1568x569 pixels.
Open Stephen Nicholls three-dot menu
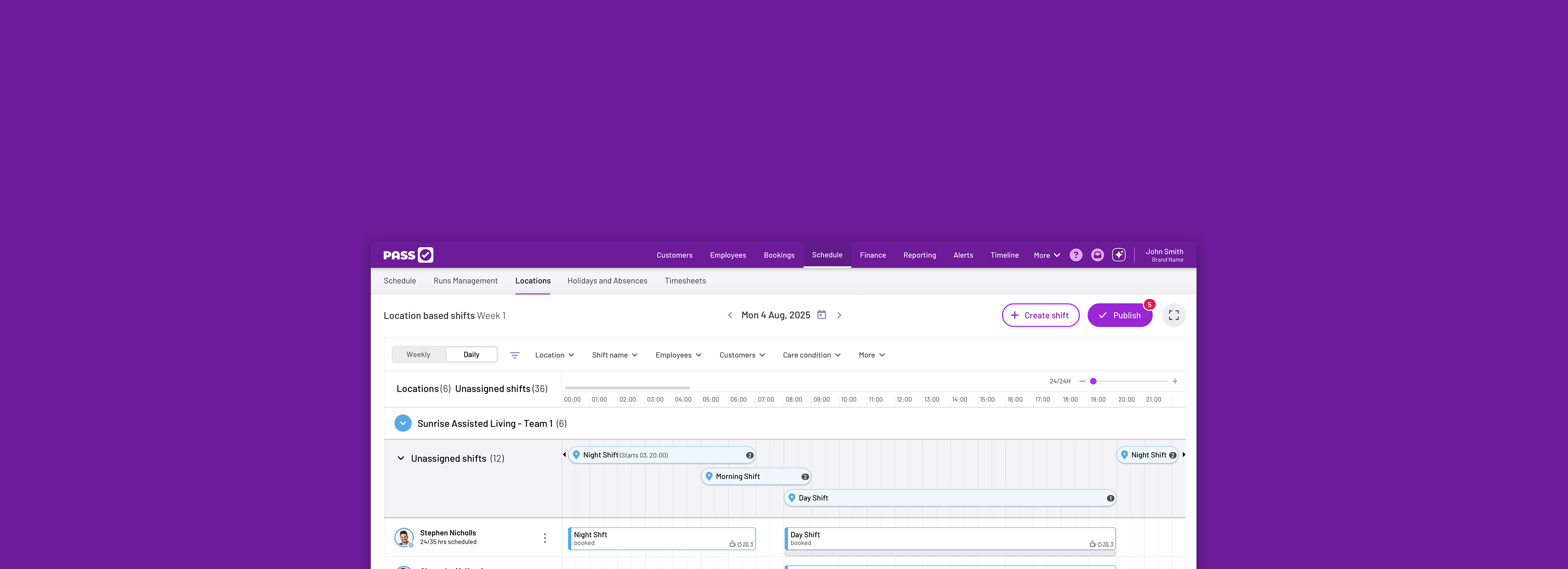tap(544, 538)
